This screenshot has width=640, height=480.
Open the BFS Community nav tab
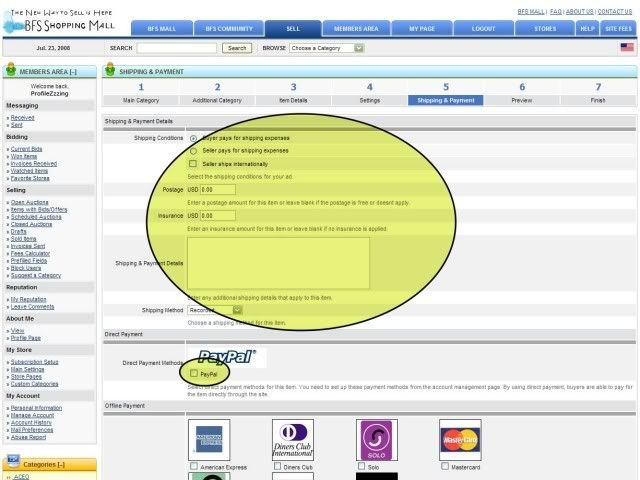click(x=229, y=29)
